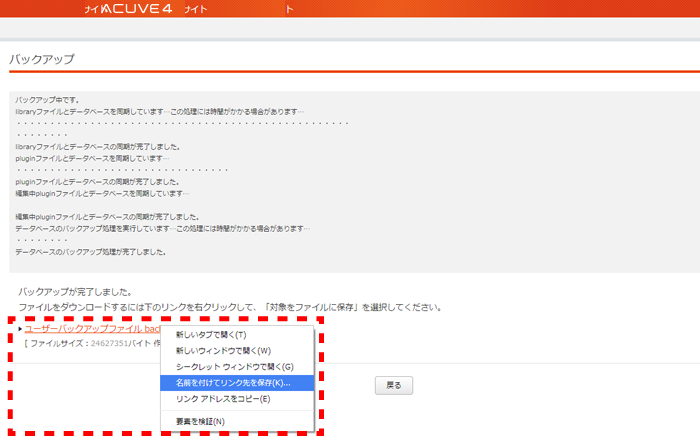Select シークレット ウィンドウで開く(G) entry
Viewport: 700px width, 439px height.
[x=237, y=367]
